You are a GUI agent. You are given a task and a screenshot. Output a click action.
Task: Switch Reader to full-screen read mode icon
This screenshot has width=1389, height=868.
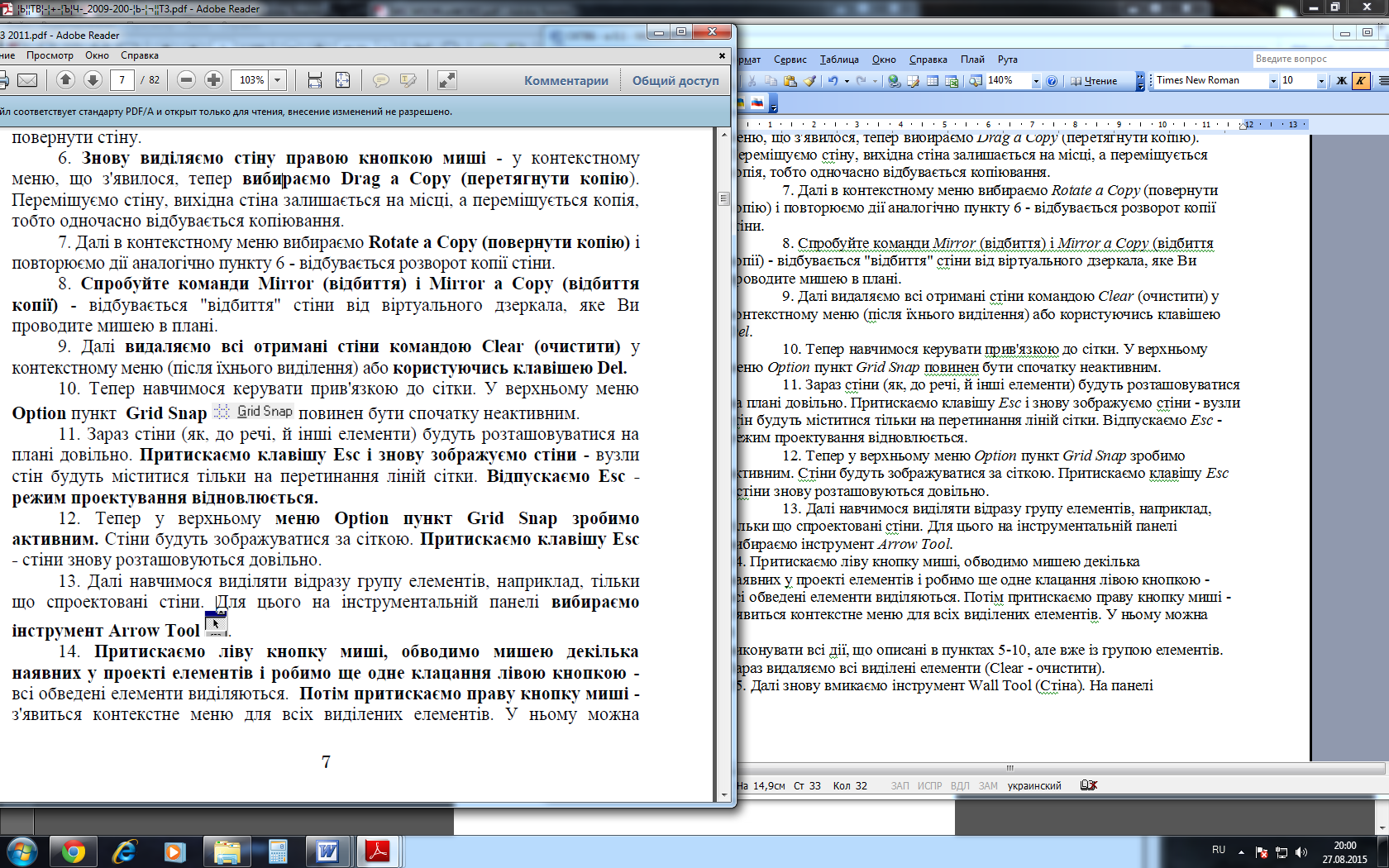click(x=446, y=80)
